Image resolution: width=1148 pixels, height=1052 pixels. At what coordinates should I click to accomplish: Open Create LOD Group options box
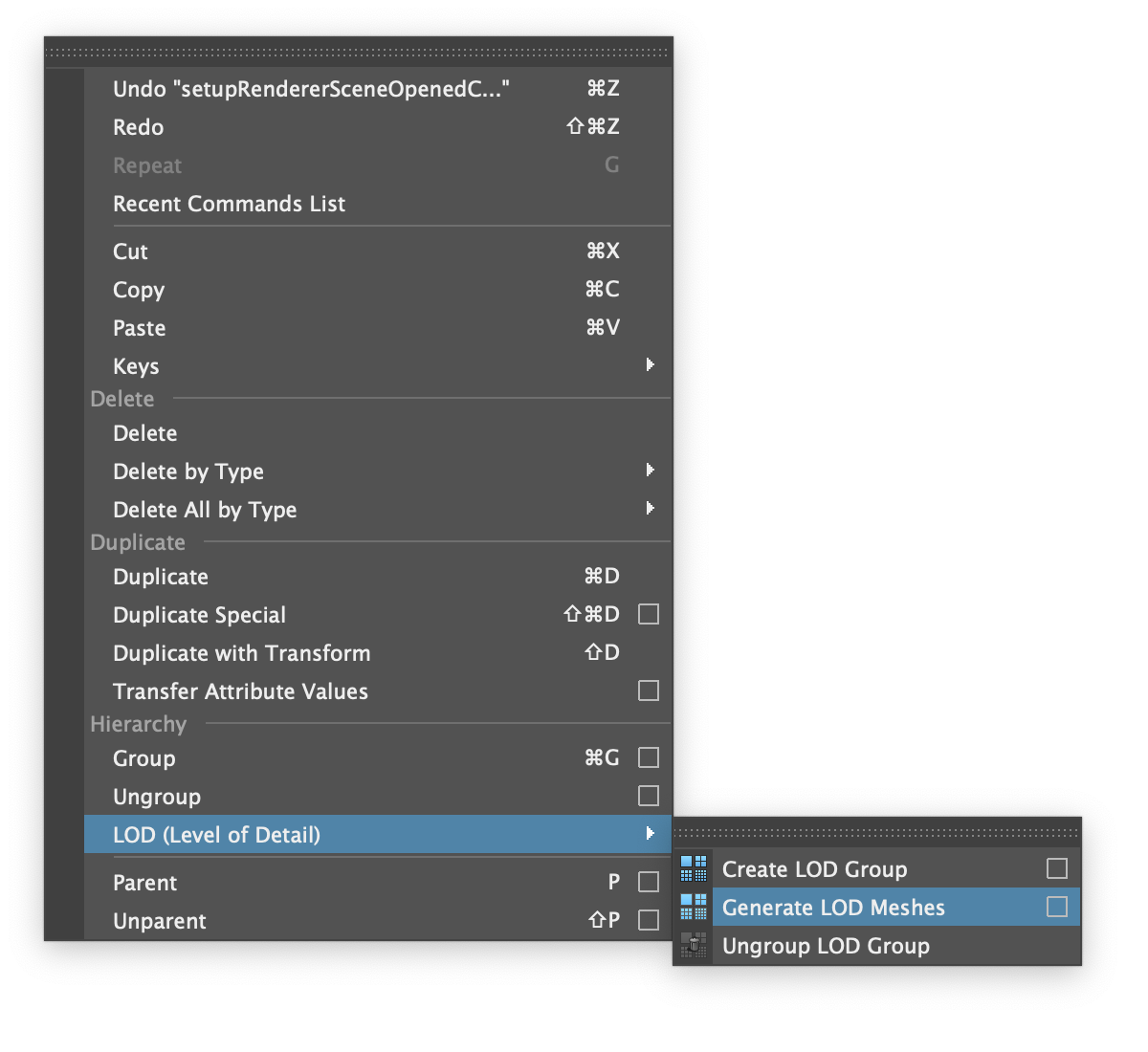[1057, 868]
